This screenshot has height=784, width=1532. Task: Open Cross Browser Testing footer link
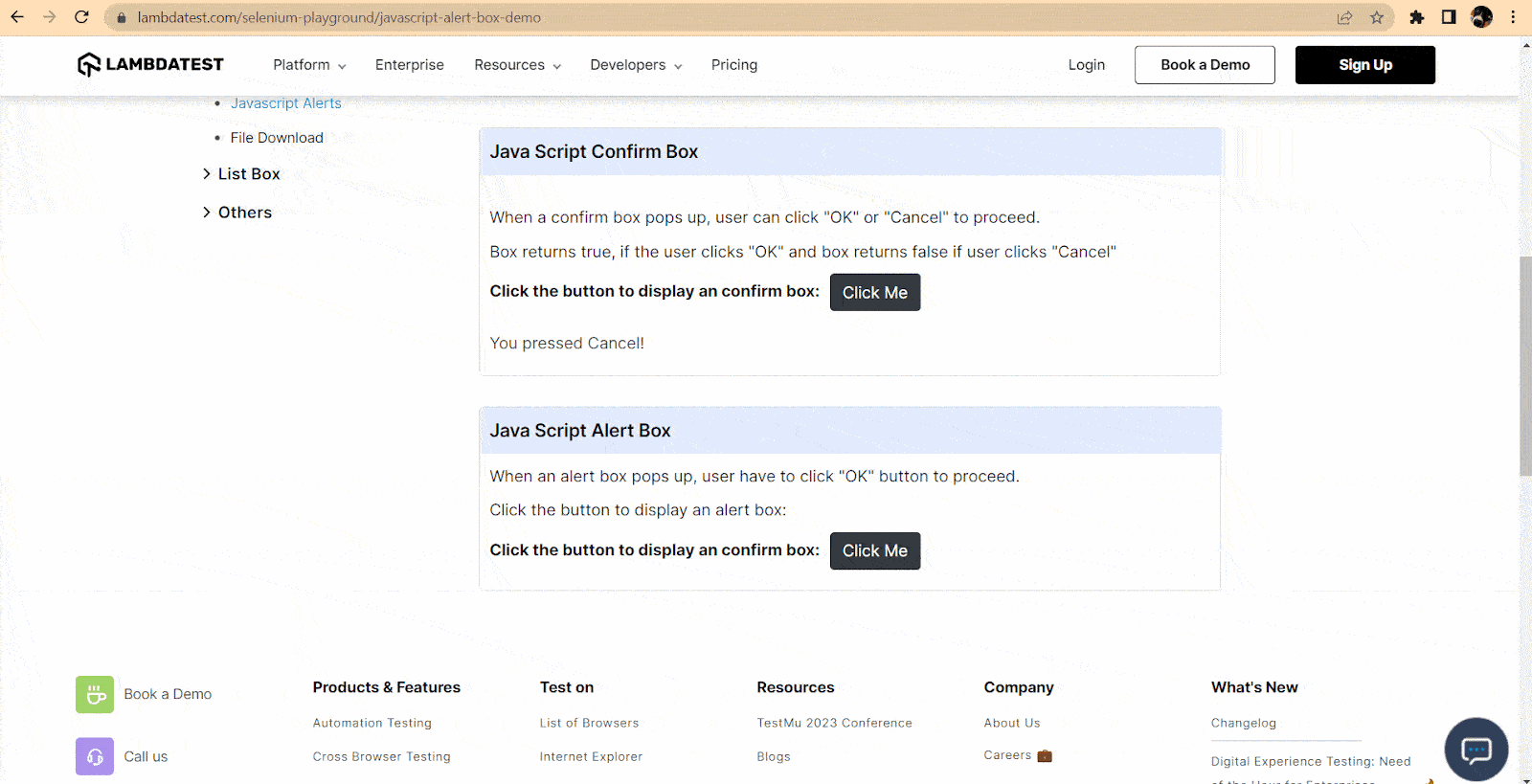click(381, 756)
